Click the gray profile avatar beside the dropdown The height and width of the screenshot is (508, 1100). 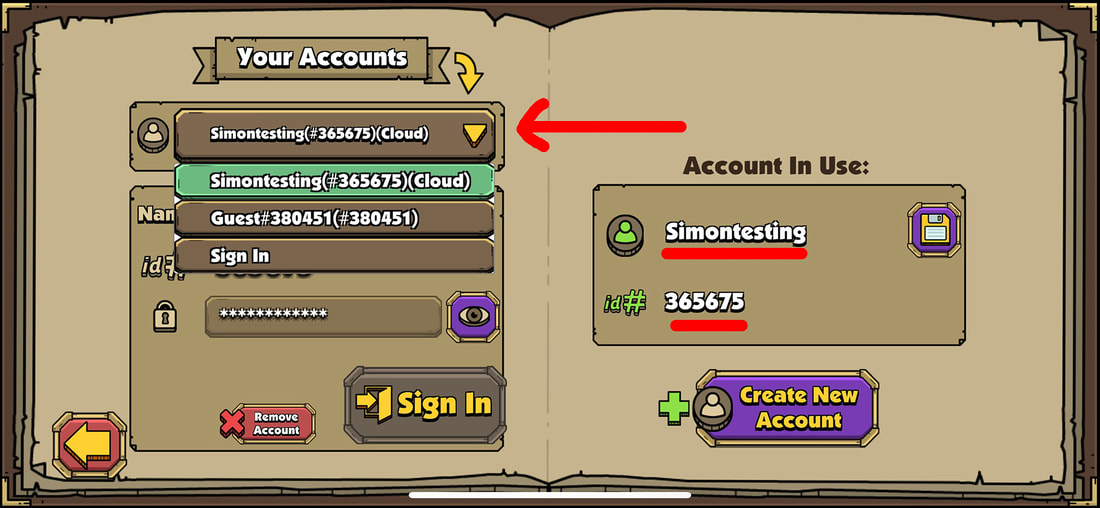pos(153,135)
